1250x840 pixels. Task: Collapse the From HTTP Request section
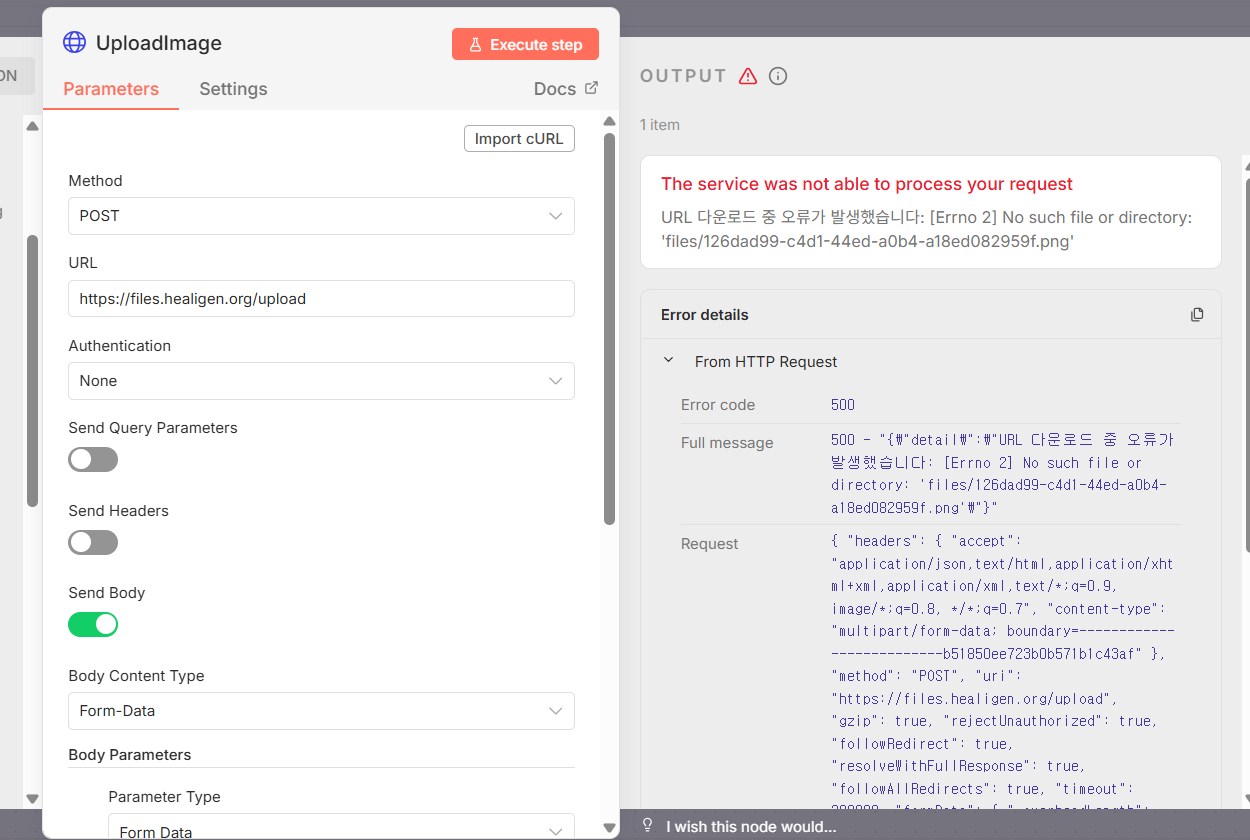click(669, 361)
